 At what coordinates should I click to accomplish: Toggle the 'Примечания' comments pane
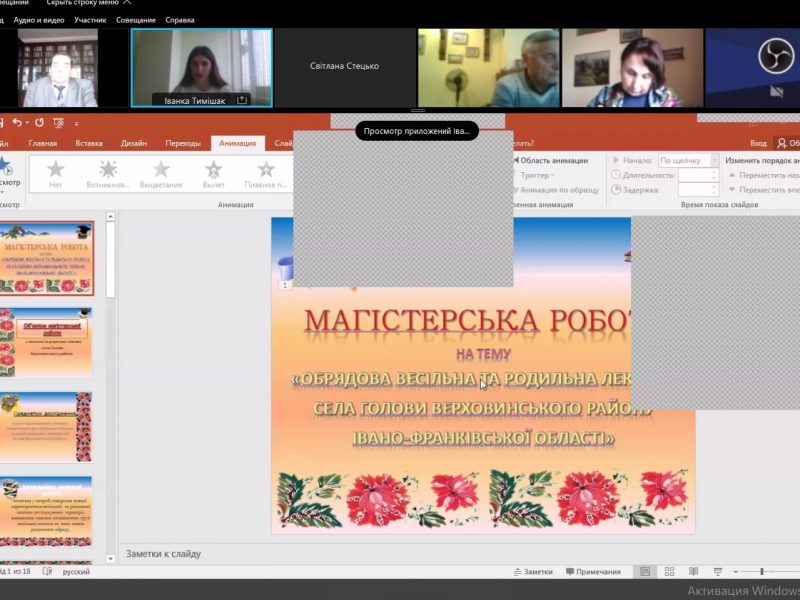592,572
